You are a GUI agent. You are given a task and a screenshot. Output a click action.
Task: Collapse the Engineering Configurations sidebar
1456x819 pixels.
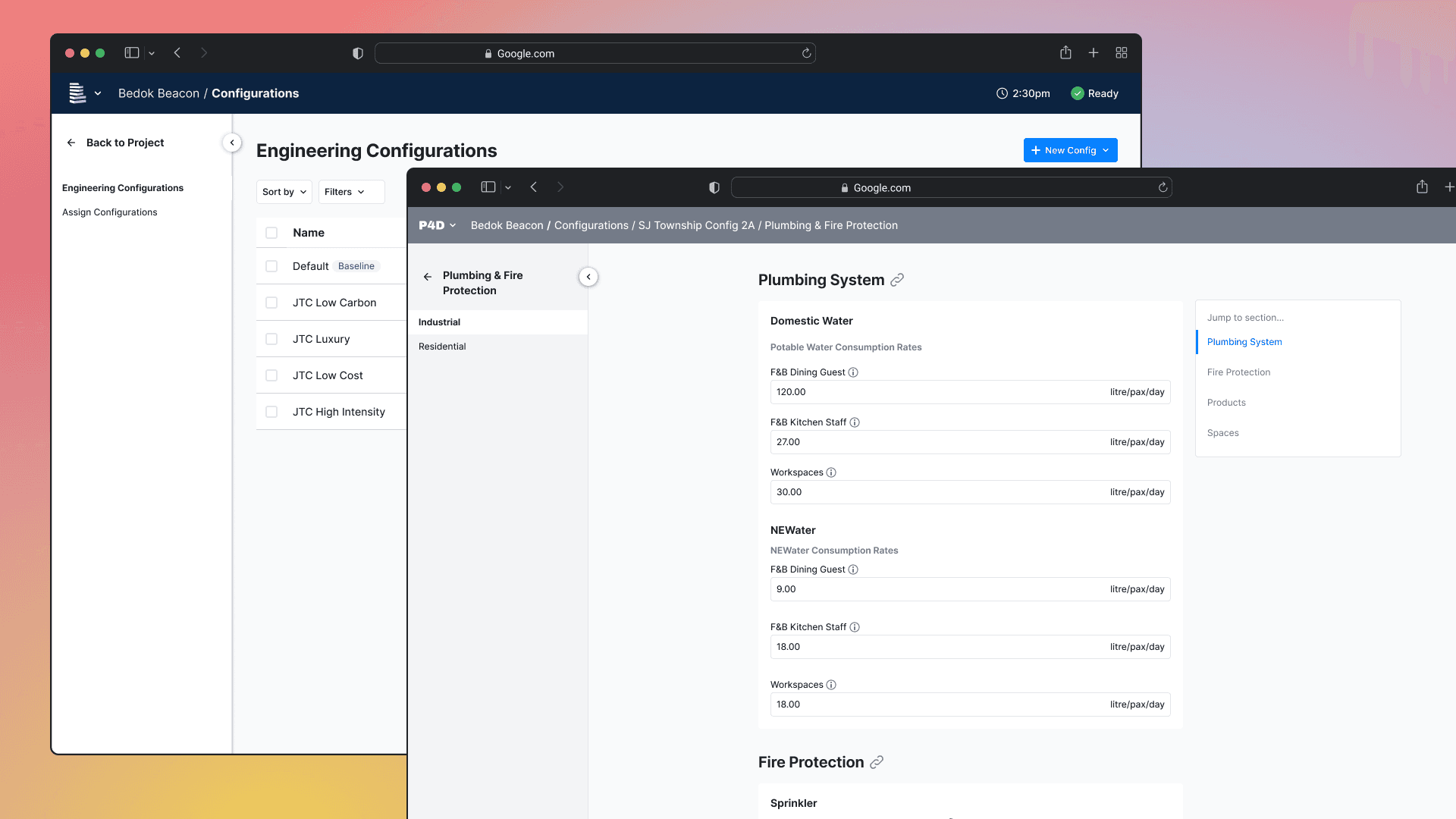coord(232,143)
